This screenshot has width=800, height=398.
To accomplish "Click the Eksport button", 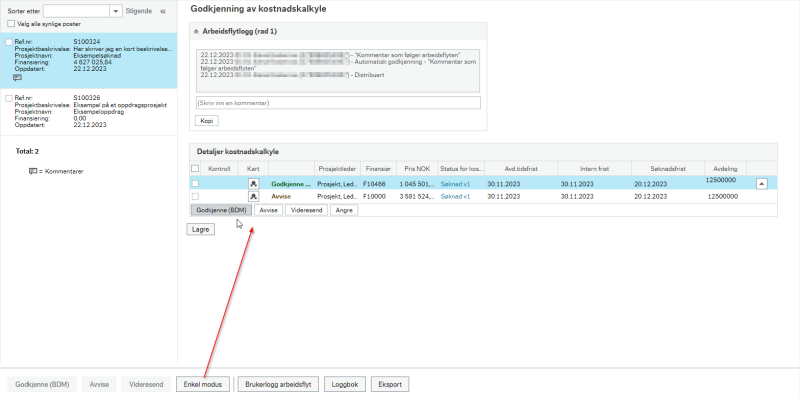I will coord(390,384).
